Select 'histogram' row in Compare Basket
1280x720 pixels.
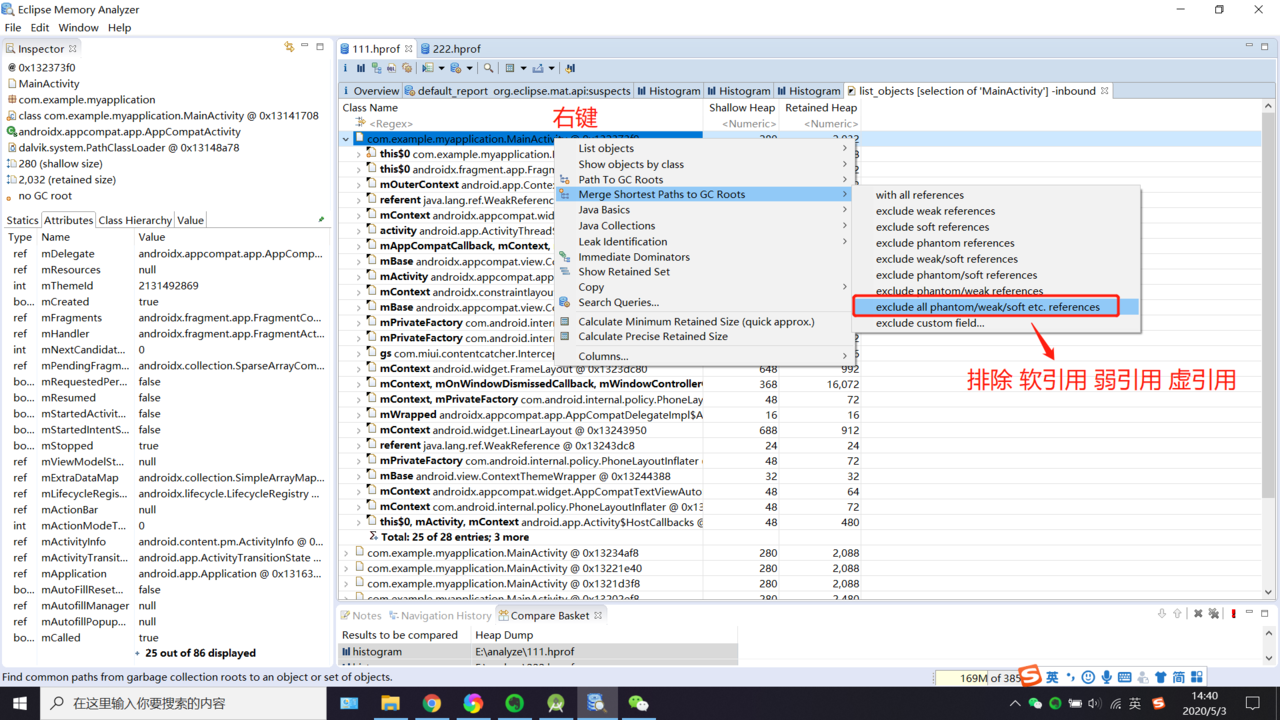[x=540, y=651]
